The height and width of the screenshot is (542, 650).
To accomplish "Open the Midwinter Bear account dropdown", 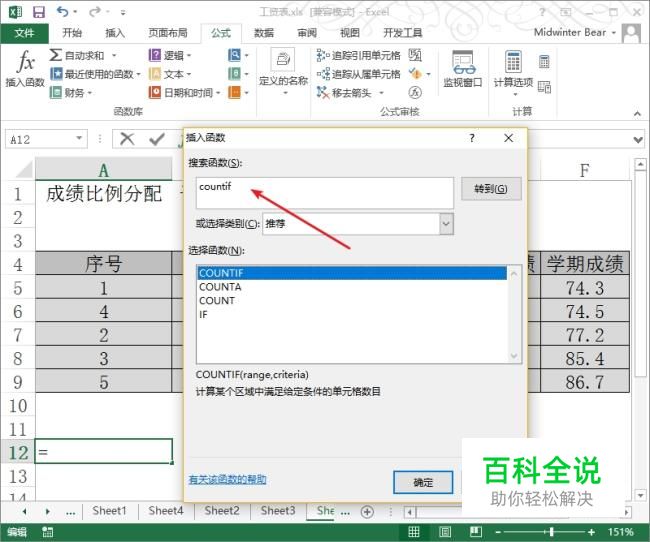I will coord(614,32).
